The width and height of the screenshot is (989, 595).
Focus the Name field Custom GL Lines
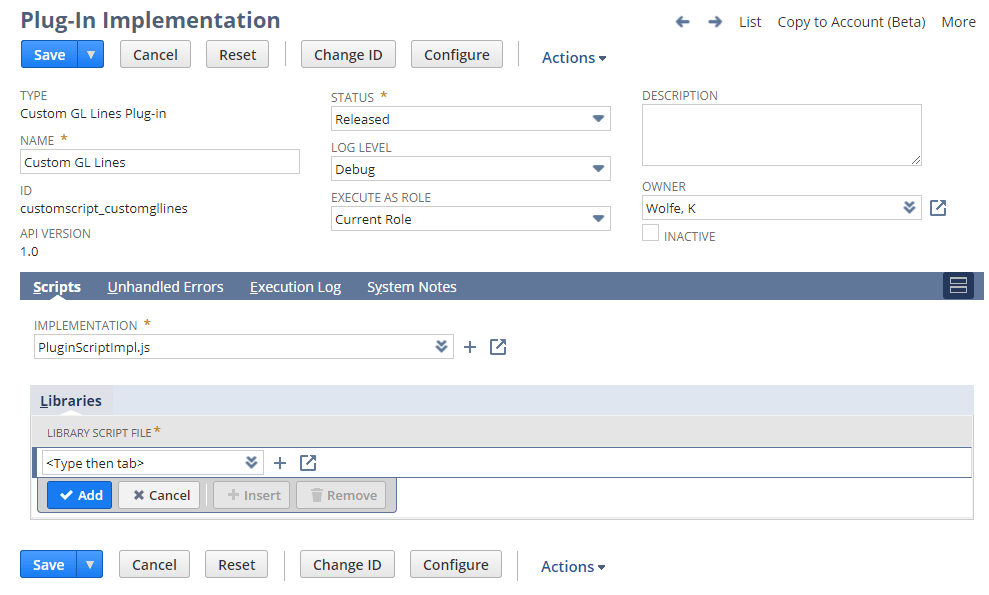(x=160, y=162)
